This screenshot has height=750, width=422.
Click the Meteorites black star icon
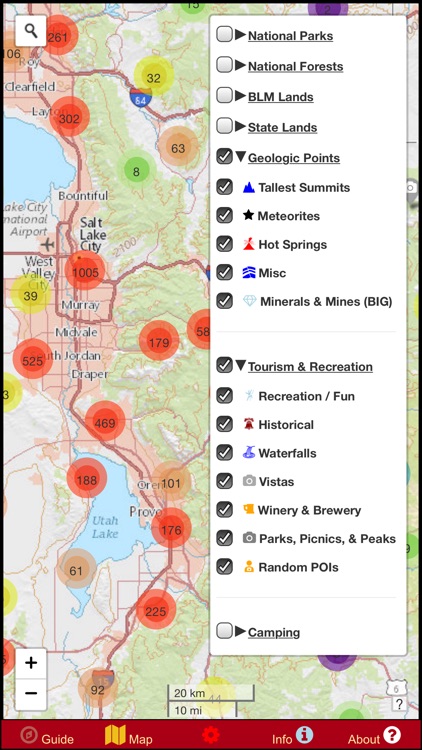click(248, 215)
